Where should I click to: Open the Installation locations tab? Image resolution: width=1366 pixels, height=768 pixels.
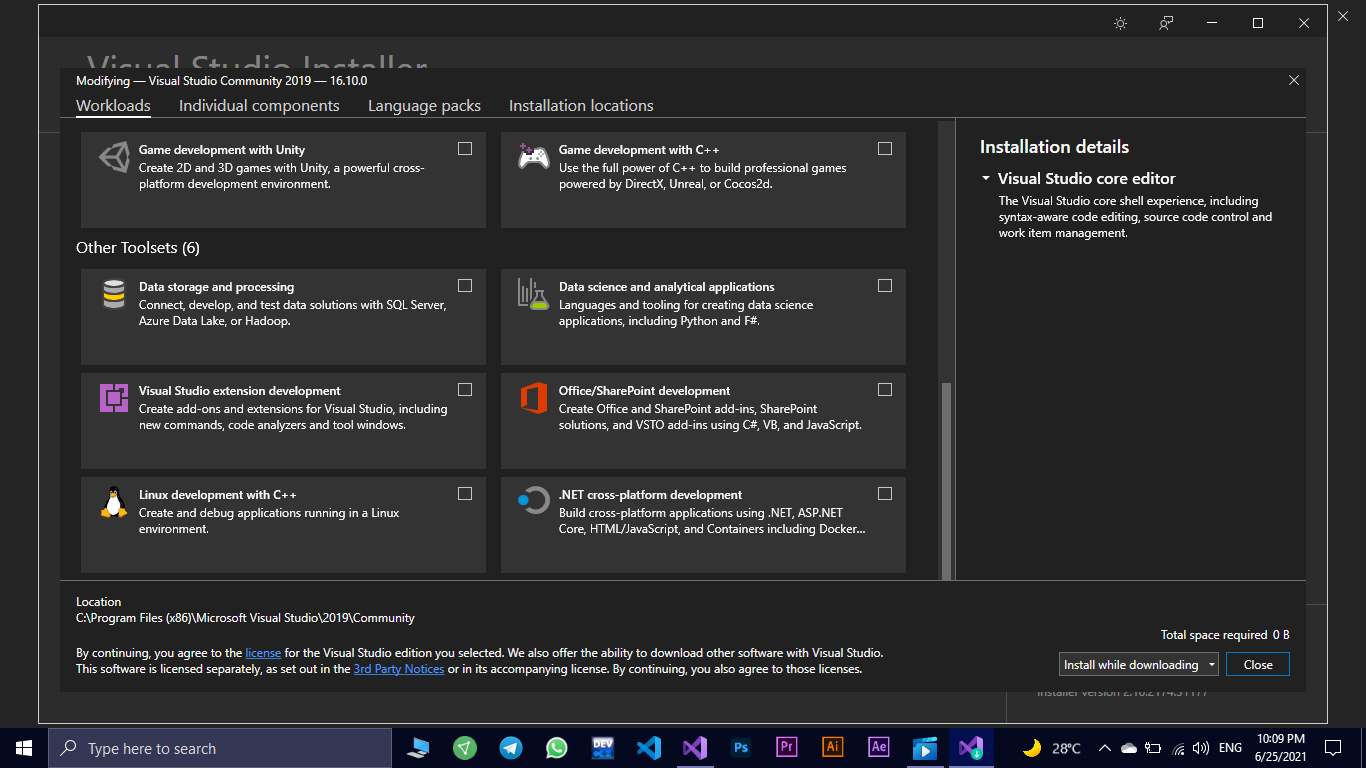click(x=581, y=106)
